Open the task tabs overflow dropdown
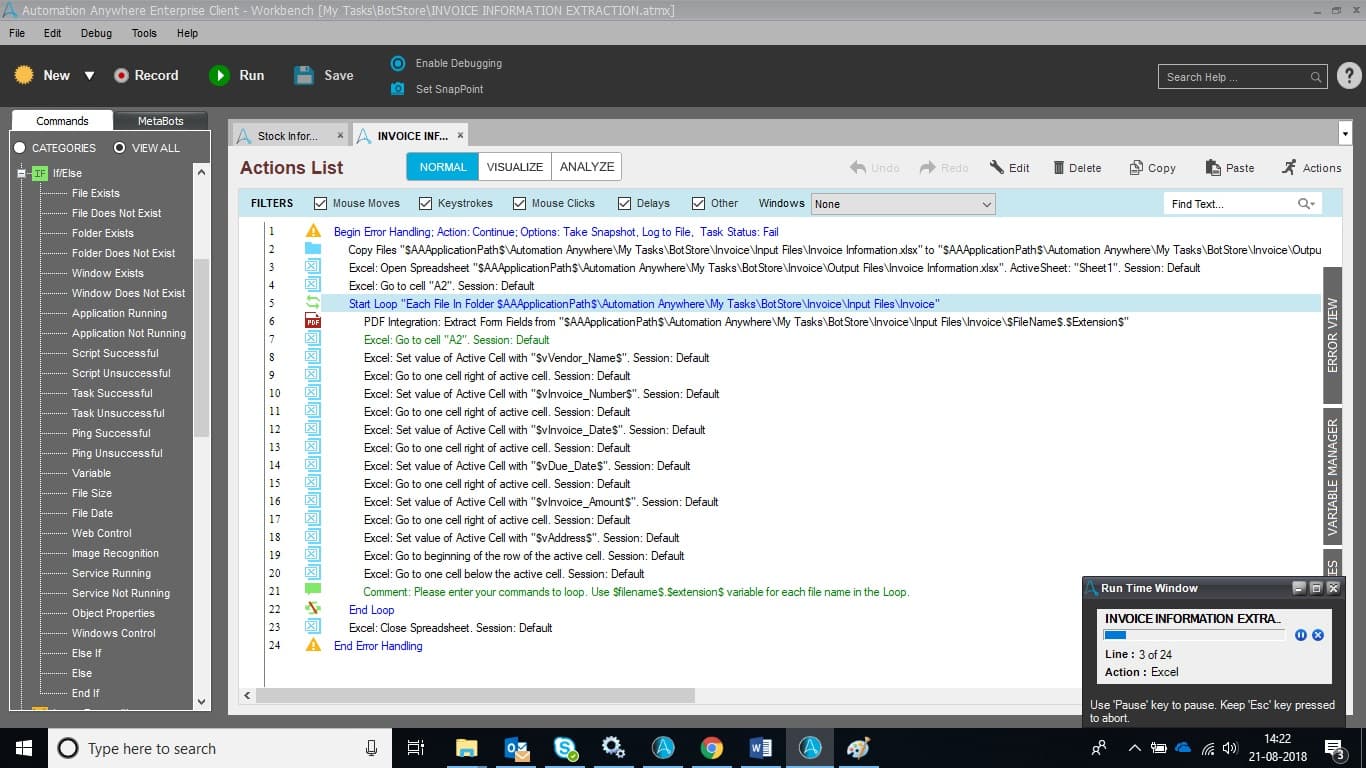 click(x=1344, y=134)
